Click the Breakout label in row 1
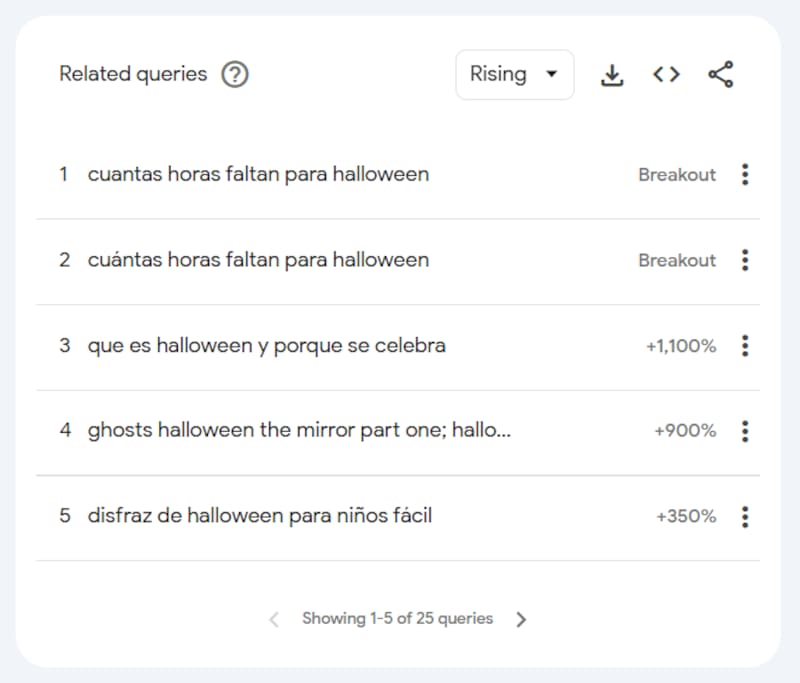Viewport: 800px width, 683px height. 677,175
